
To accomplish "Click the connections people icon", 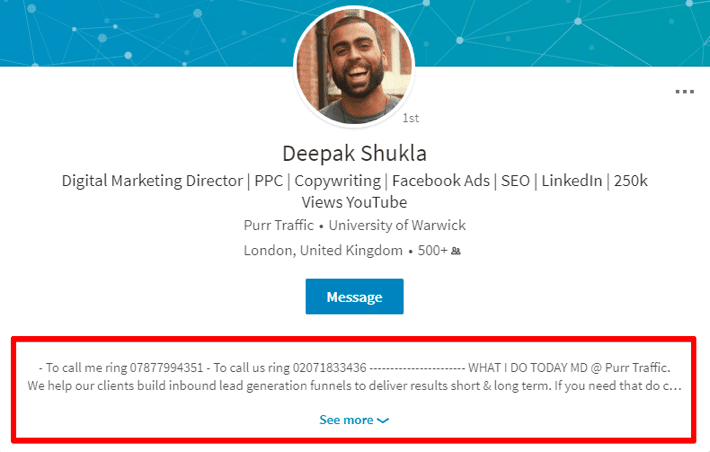I will click(457, 251).
